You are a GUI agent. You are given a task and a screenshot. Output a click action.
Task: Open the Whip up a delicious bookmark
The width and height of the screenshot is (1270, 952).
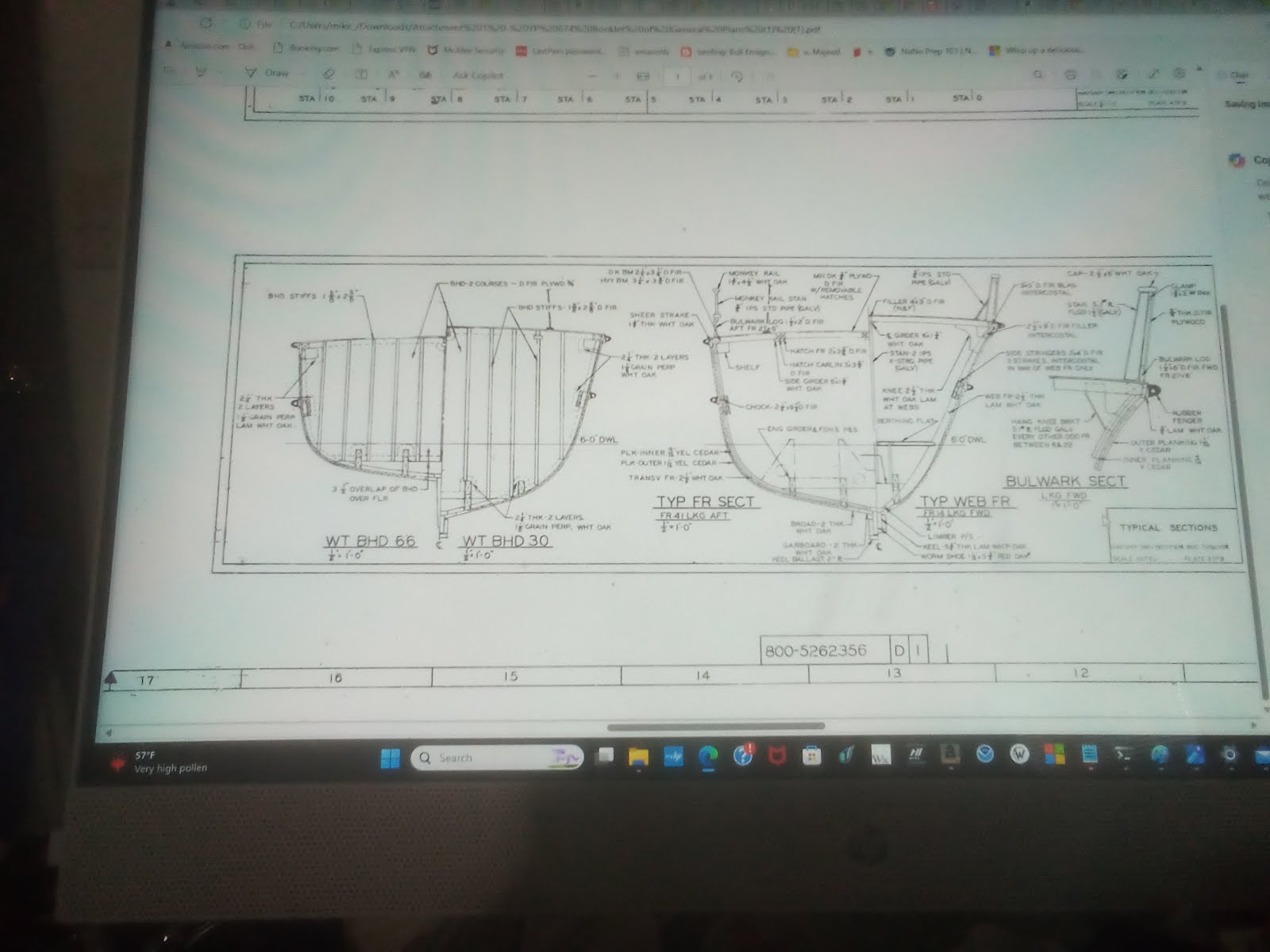pyautogui.click(x=1037, y=50)
